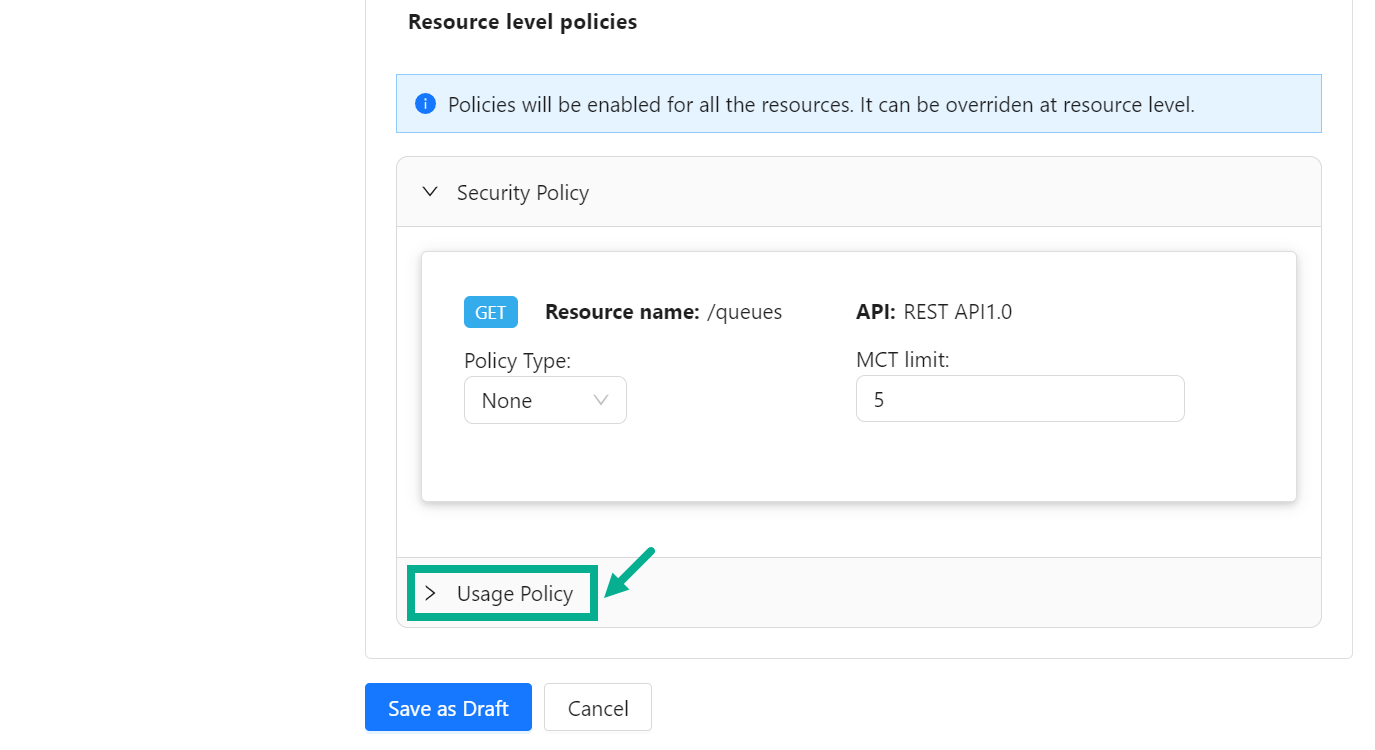
Task: Select the /queues resource name text
Action: [x=744, y=312]
